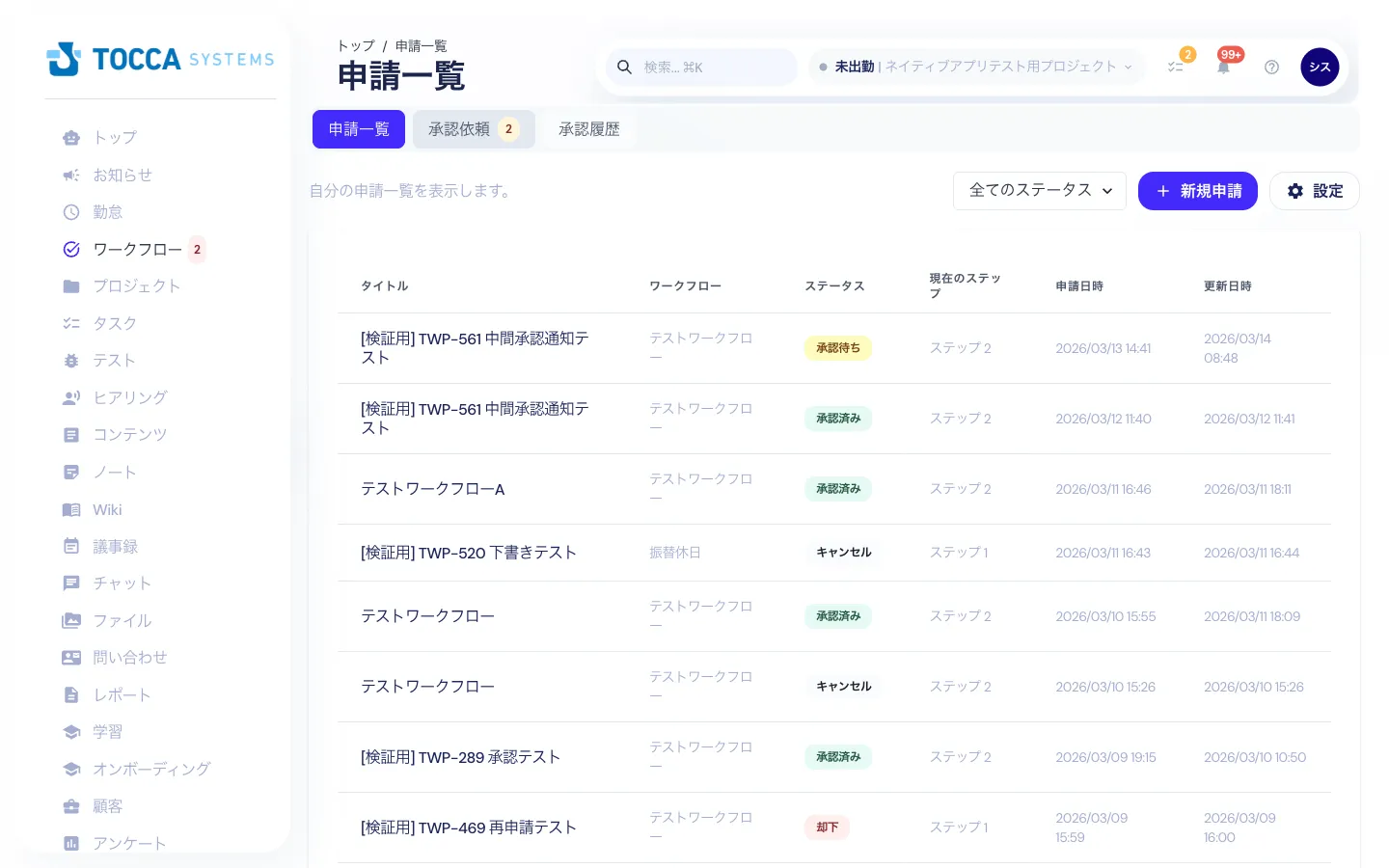The height and width of the screenshot is (868, 1389).
Task: Open the シス user avatar menu
Action: click(x=1320, y=67)
